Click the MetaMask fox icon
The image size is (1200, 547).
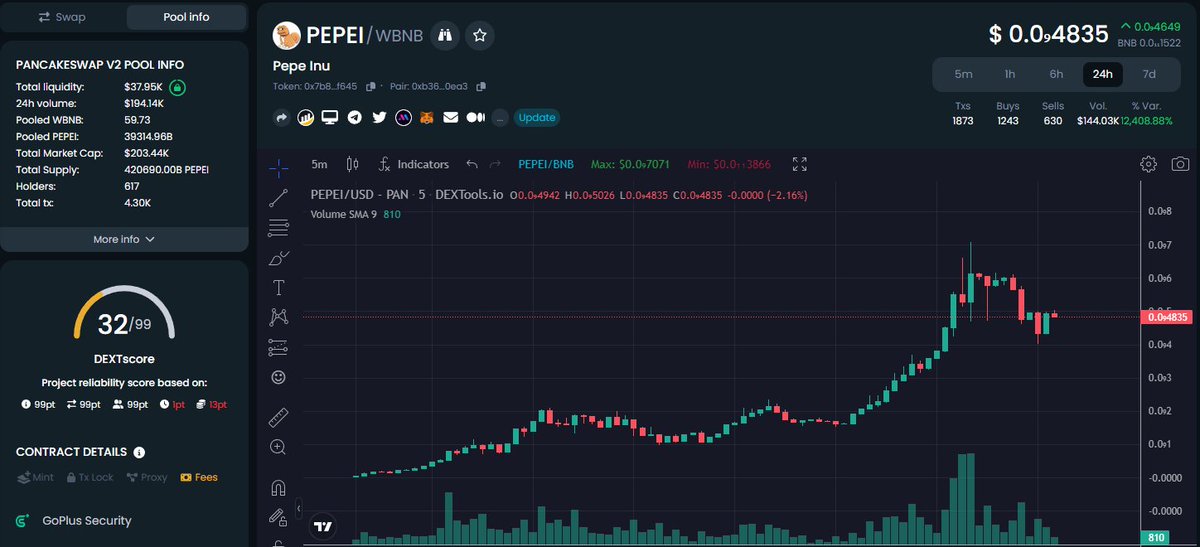coord(427,117)
